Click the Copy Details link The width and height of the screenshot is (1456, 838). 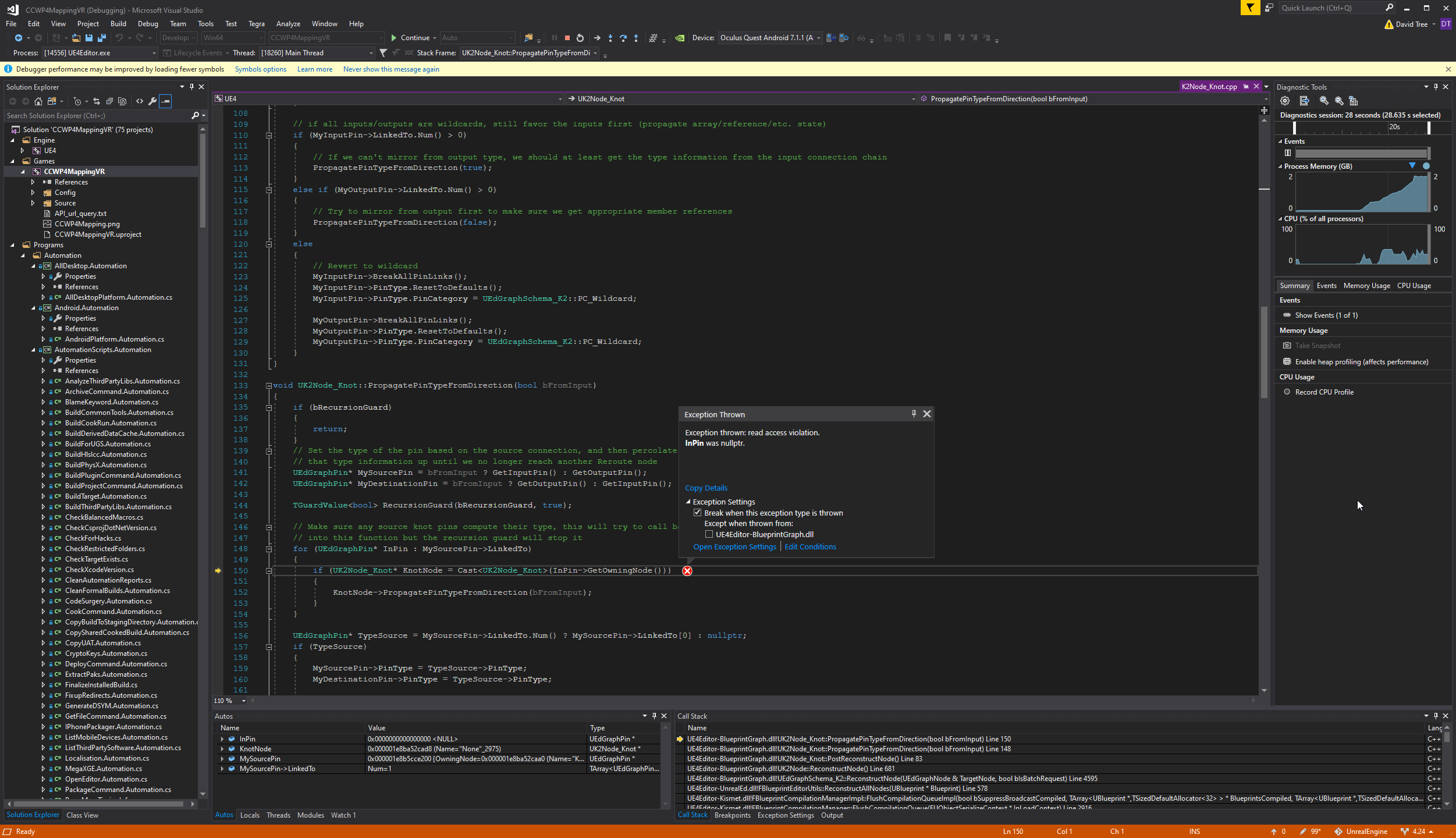[706, 488]
